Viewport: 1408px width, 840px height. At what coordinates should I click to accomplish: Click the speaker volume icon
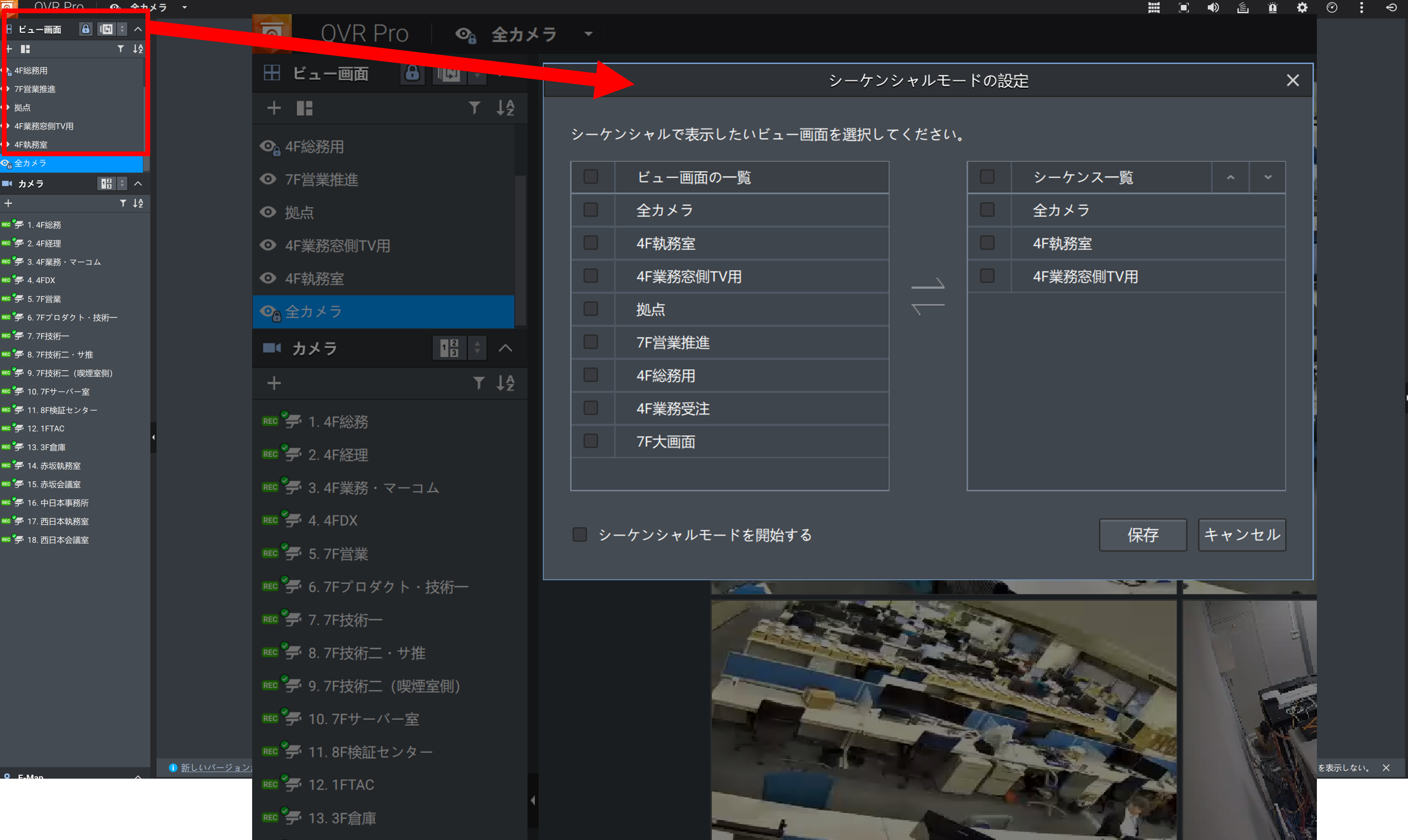(1213, 8)
